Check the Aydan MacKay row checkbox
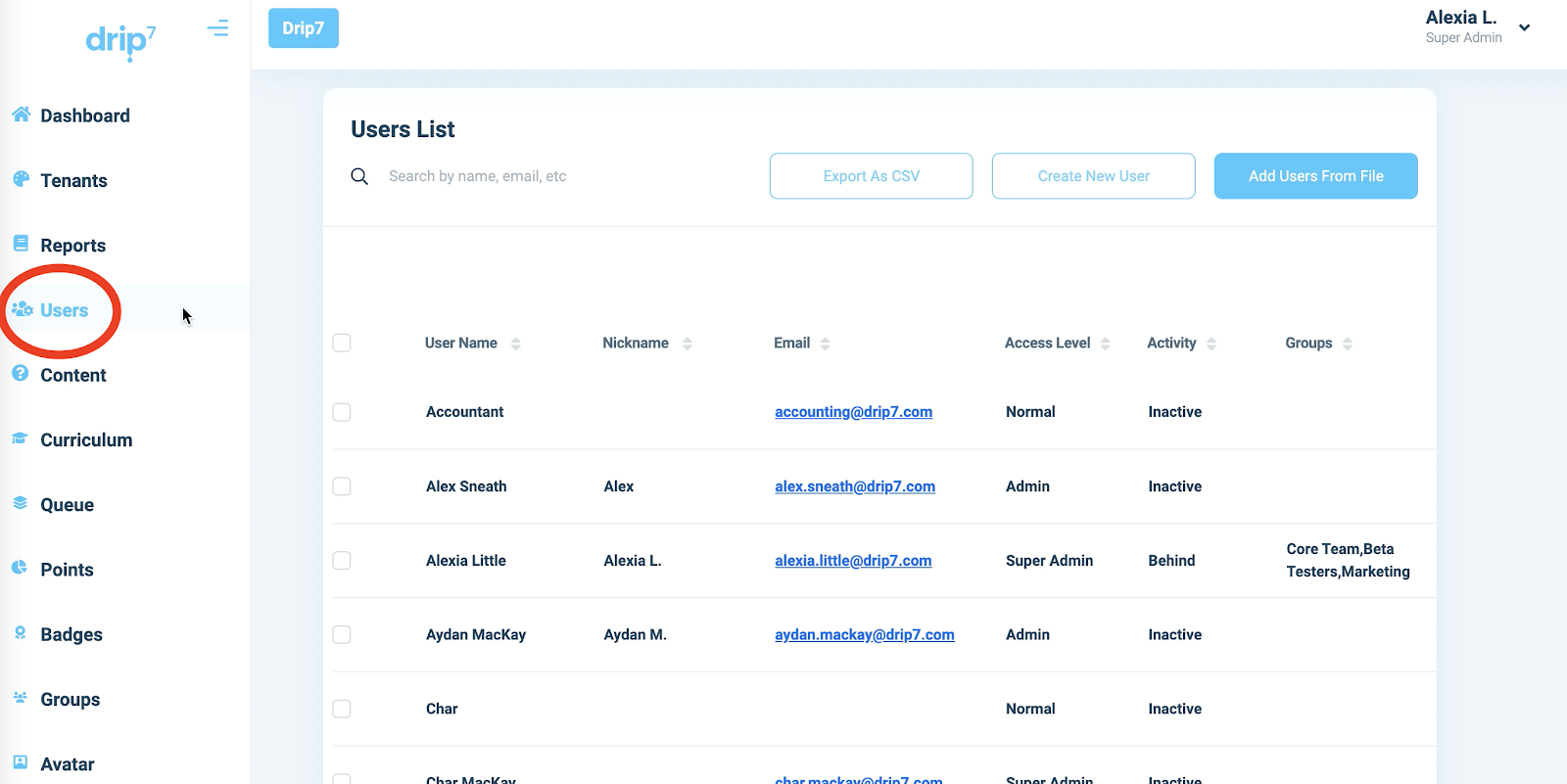This screenshot has width=1567, height=784. click(x=342, y=634)
